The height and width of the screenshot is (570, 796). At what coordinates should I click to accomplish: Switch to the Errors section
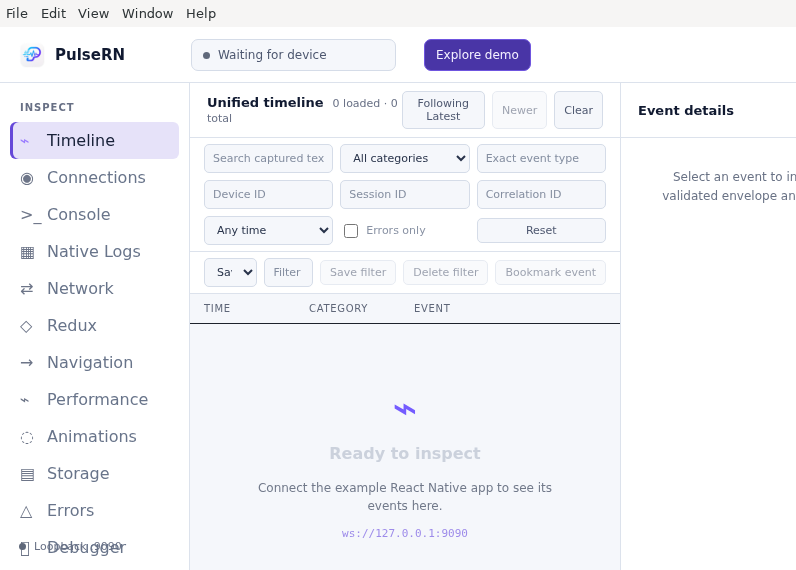(x=94, y=511)
